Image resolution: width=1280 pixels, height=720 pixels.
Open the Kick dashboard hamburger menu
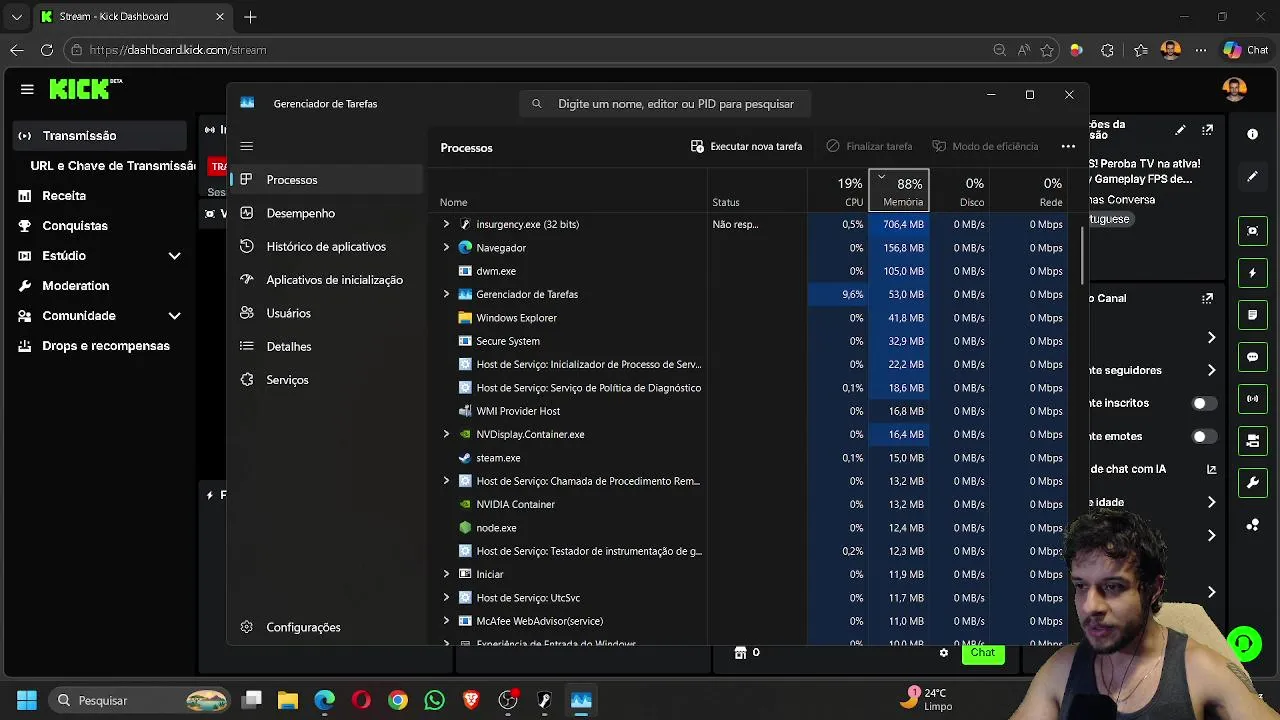click(27, 89)
